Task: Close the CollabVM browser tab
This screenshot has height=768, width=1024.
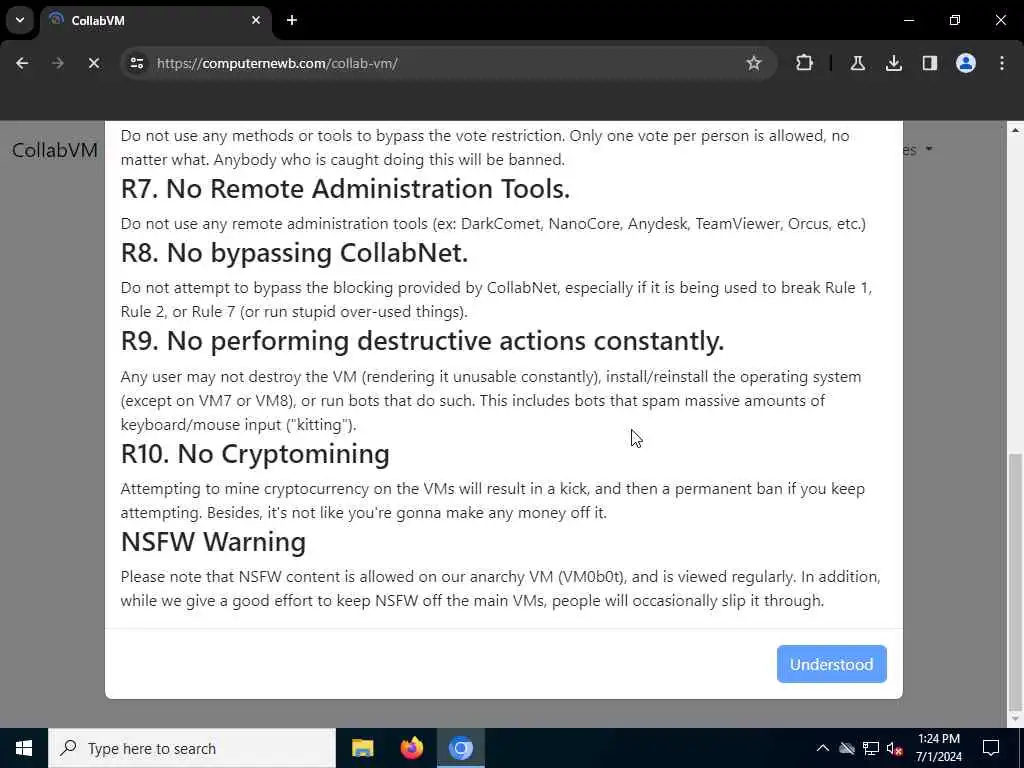Action: click(x=256, y=20)
